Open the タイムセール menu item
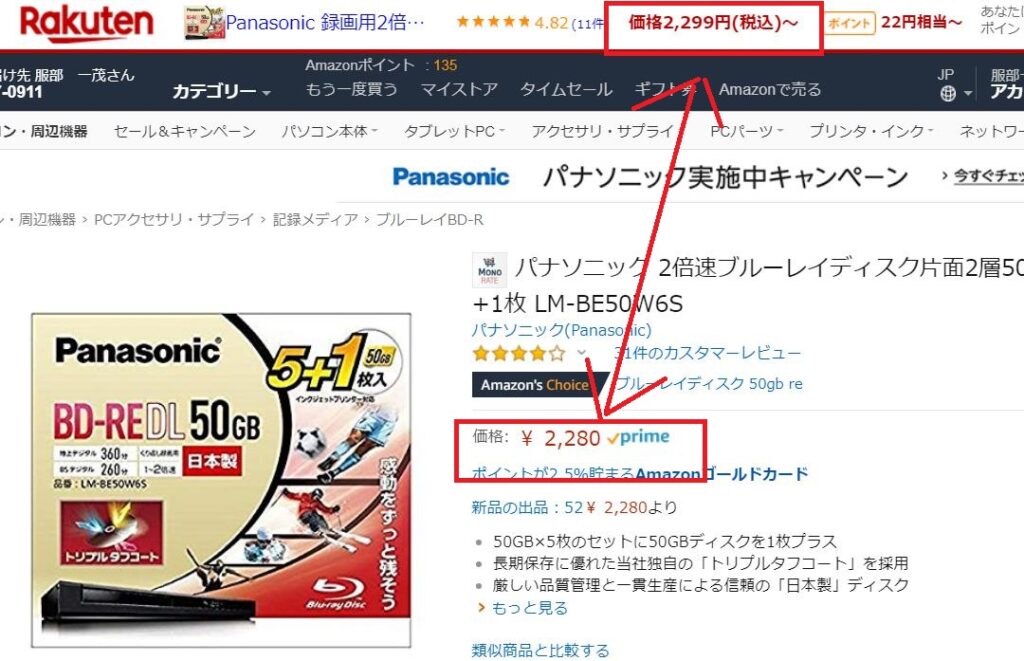 pyautogui.click(x=566, y=89)
